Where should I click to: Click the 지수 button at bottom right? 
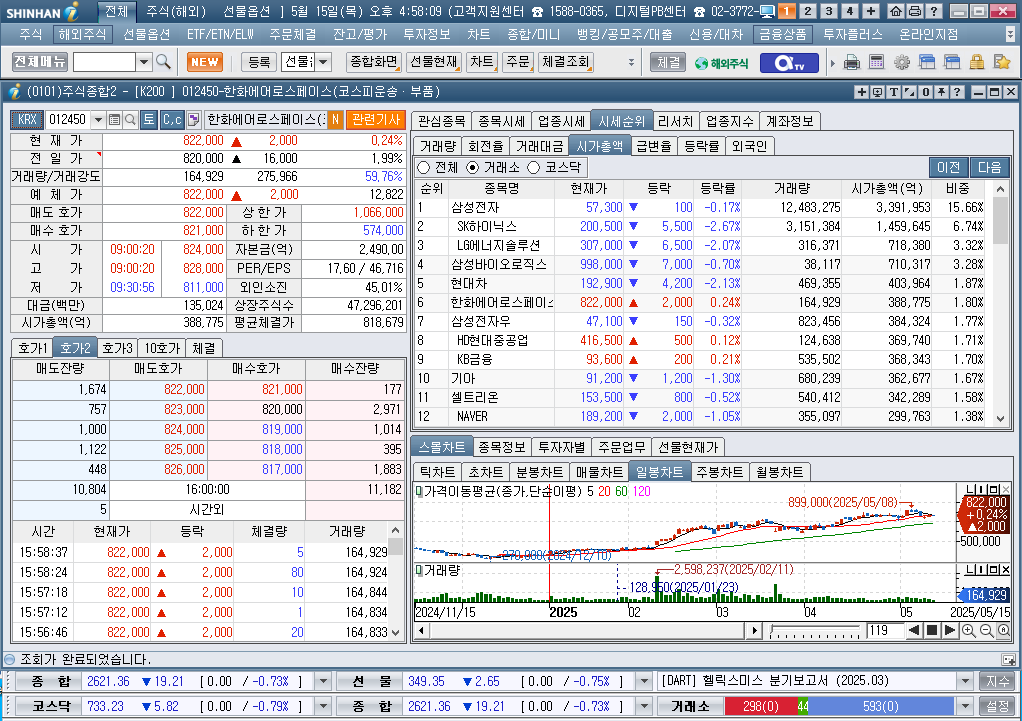(x=998, y=682)
